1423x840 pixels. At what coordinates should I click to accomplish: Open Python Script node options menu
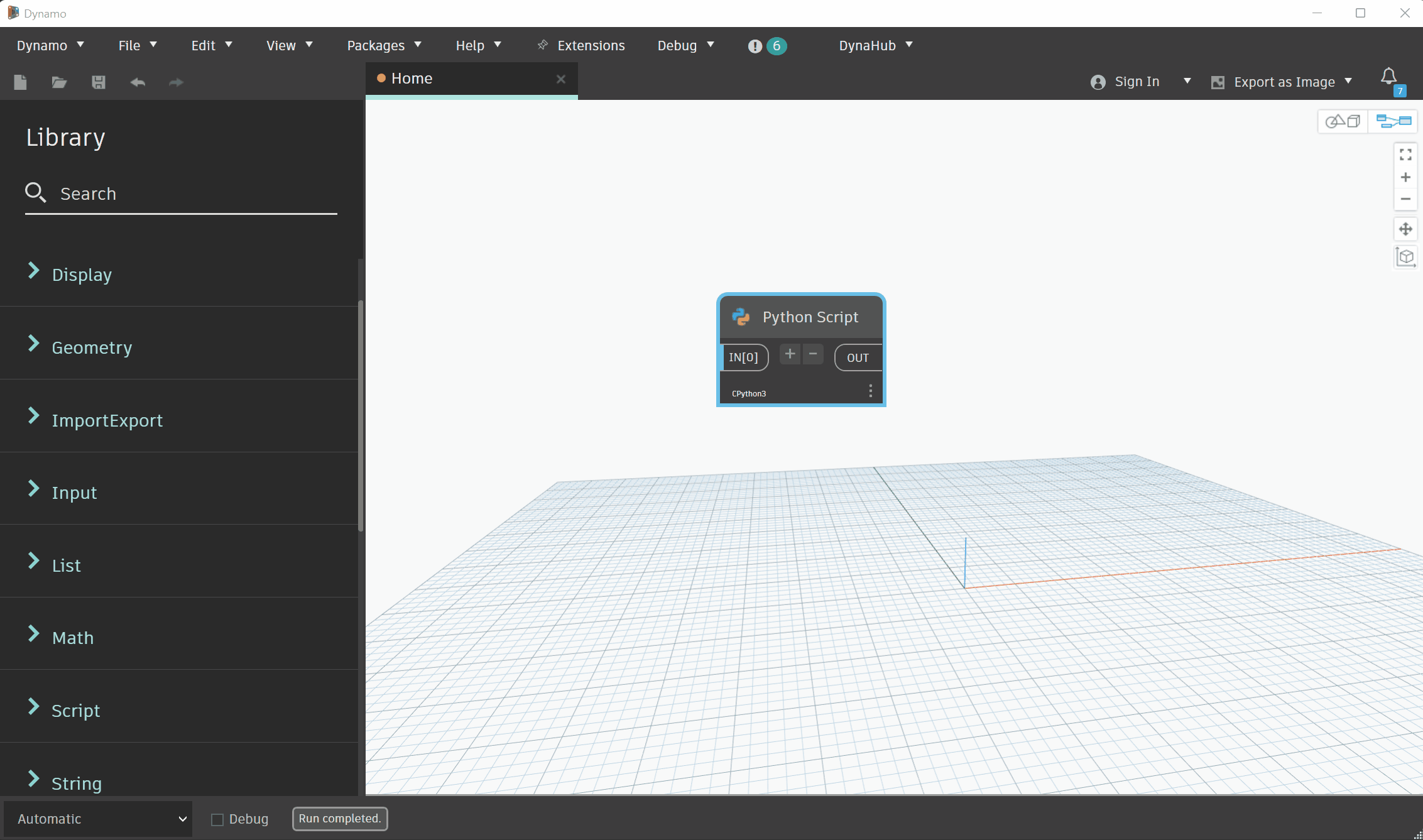870,391
